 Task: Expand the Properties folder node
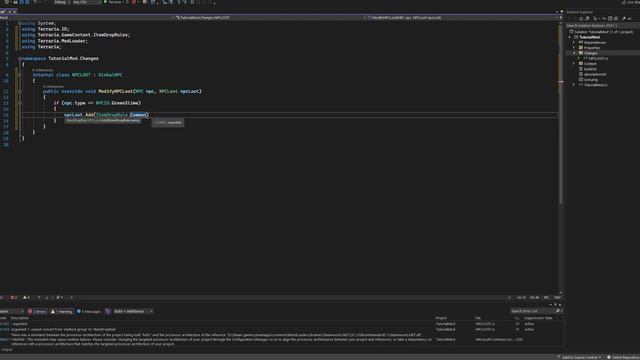tap(574, 48)
